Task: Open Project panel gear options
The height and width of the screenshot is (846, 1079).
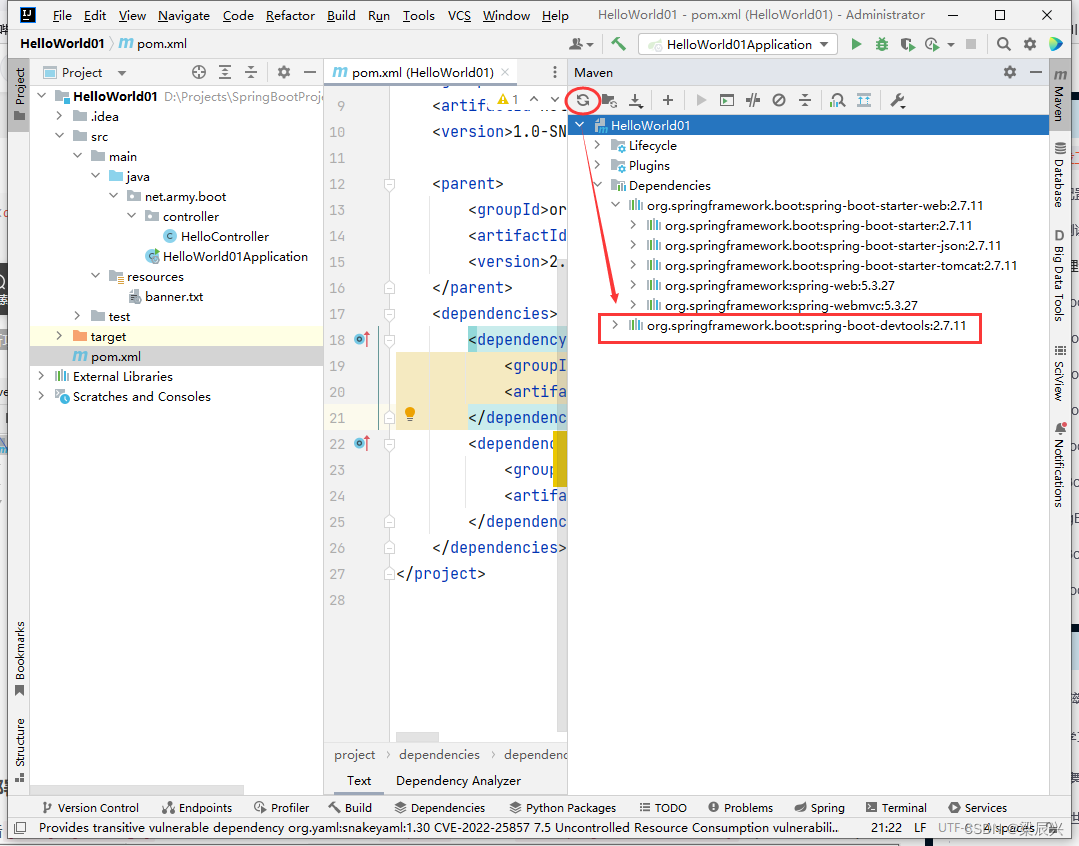Action: click(284, 72)
